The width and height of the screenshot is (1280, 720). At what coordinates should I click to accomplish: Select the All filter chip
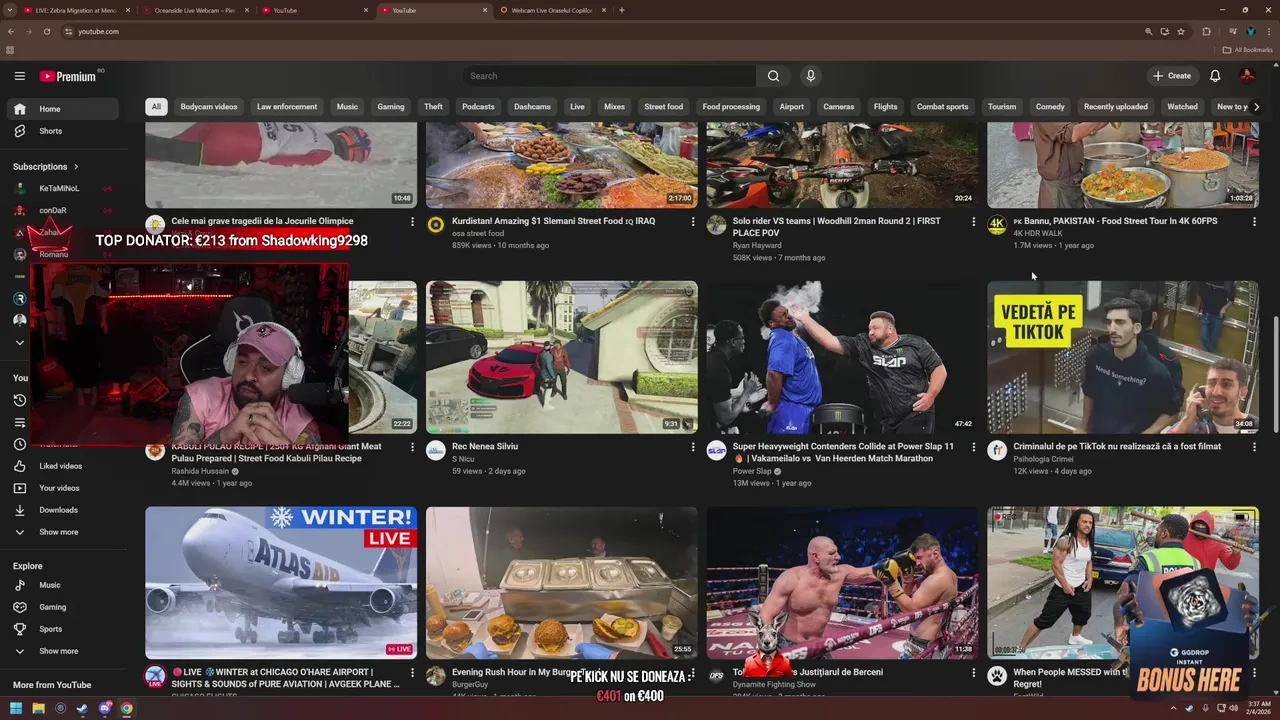[x=156, y=107]
